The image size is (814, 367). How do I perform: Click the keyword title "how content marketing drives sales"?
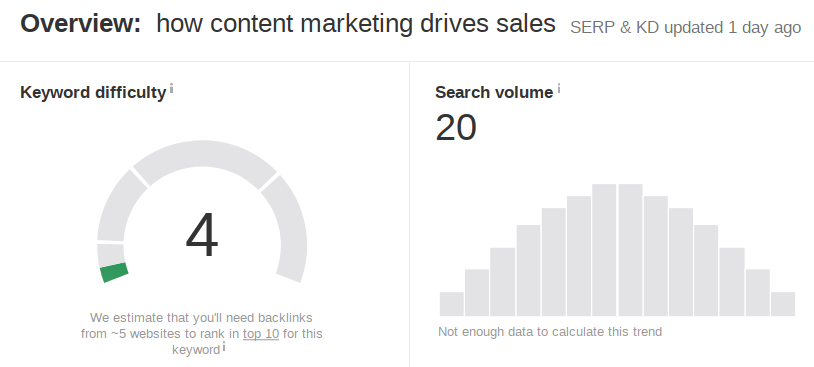coord(356,24)
